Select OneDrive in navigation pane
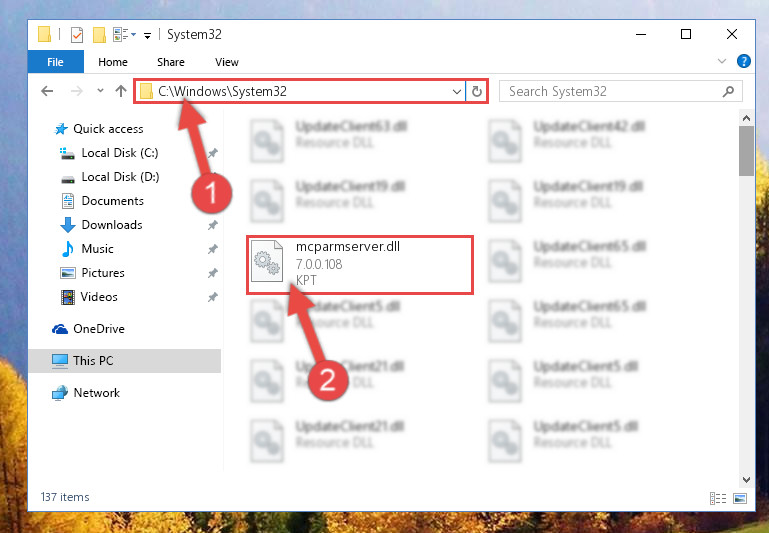769x533 pixels. click(99, 329)
